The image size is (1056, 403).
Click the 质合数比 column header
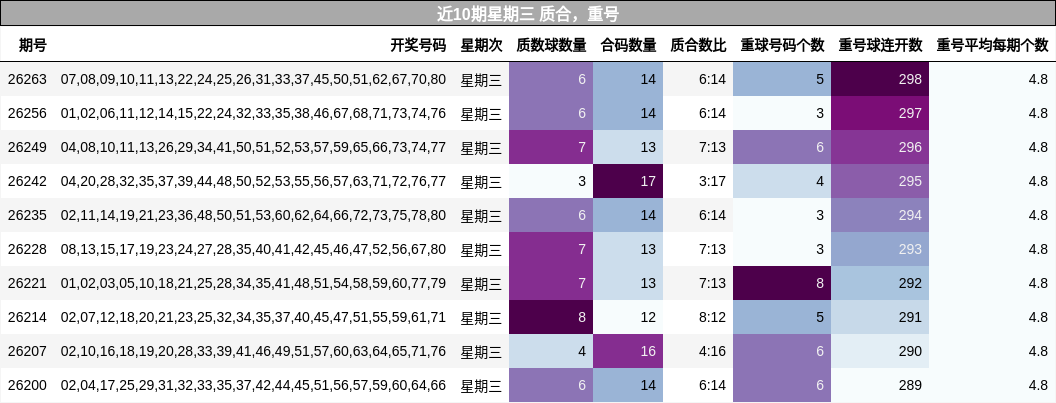coord(698,45)
